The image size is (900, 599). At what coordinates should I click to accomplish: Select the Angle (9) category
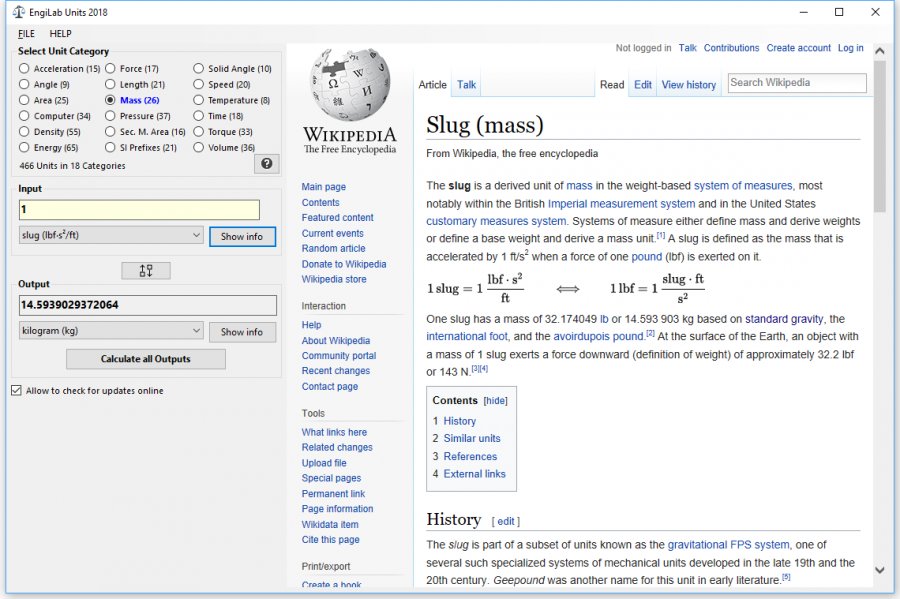(44, 84)
